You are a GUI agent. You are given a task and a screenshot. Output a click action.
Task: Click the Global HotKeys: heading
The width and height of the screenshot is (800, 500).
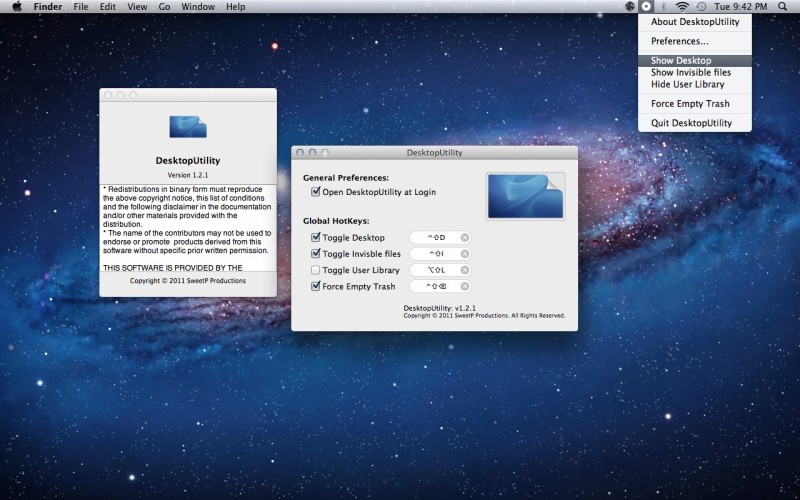(x=336, y=221)
